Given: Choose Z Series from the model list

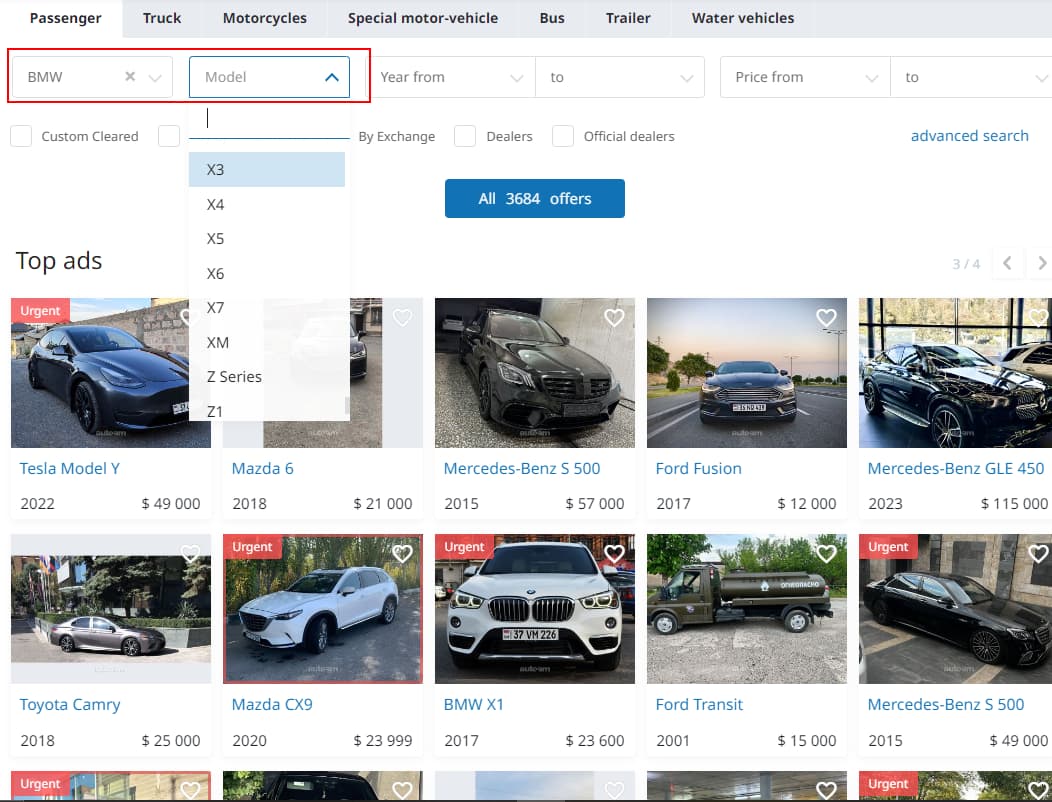Looking at the screenshot, I should [267, 377].
